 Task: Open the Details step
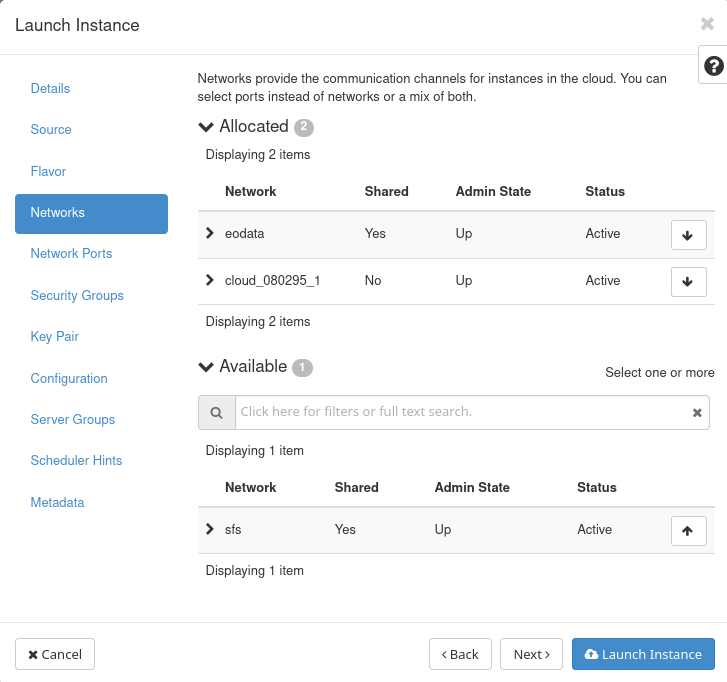tap(50, 89)
